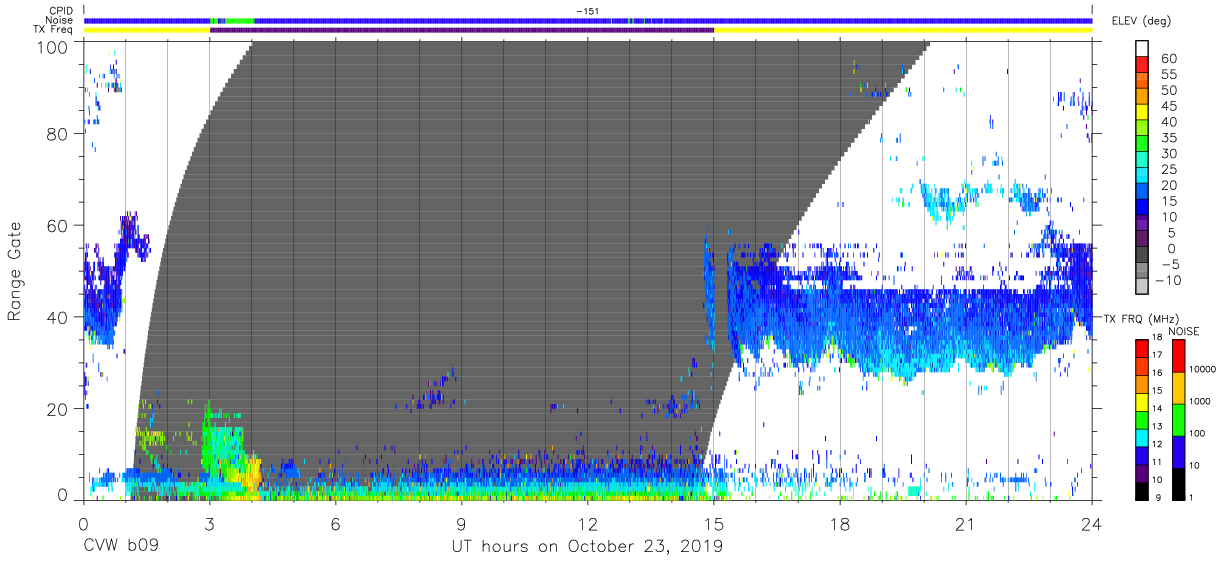Click the 3 tick on the UT hours axis

[x=209, y=523]
